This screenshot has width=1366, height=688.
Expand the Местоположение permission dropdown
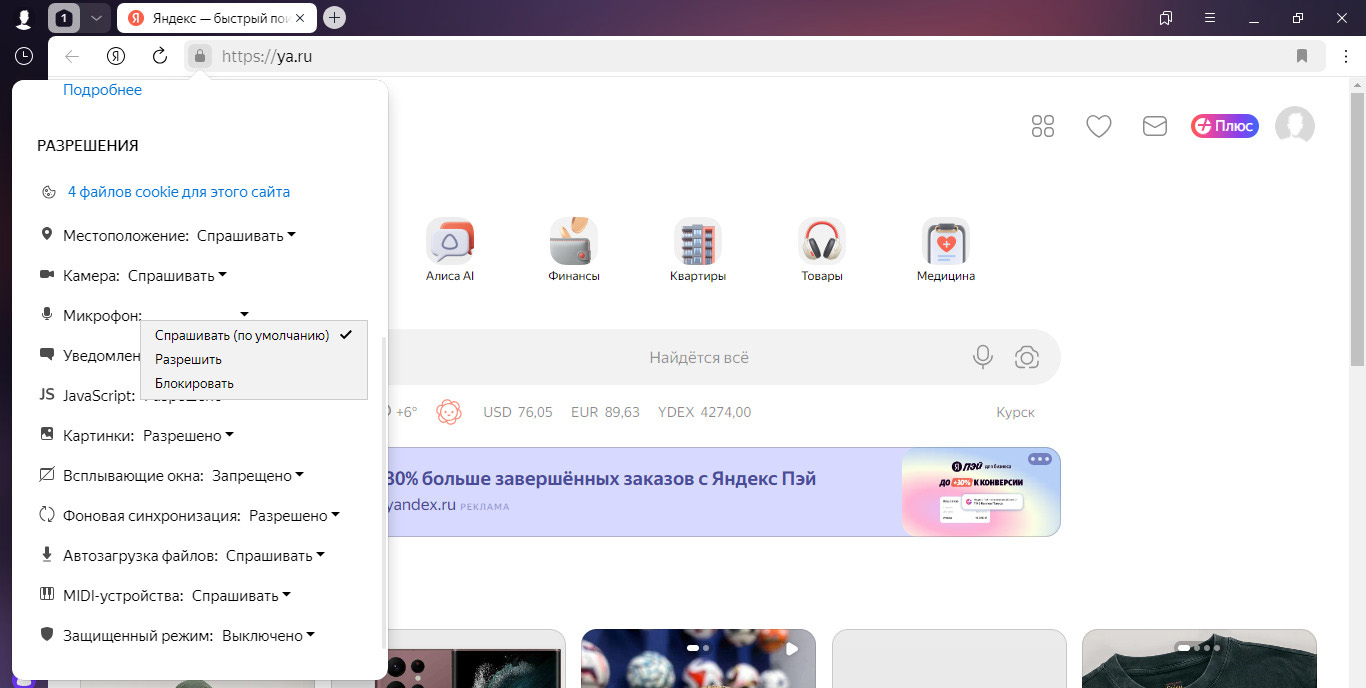click(x=246, y=236)
